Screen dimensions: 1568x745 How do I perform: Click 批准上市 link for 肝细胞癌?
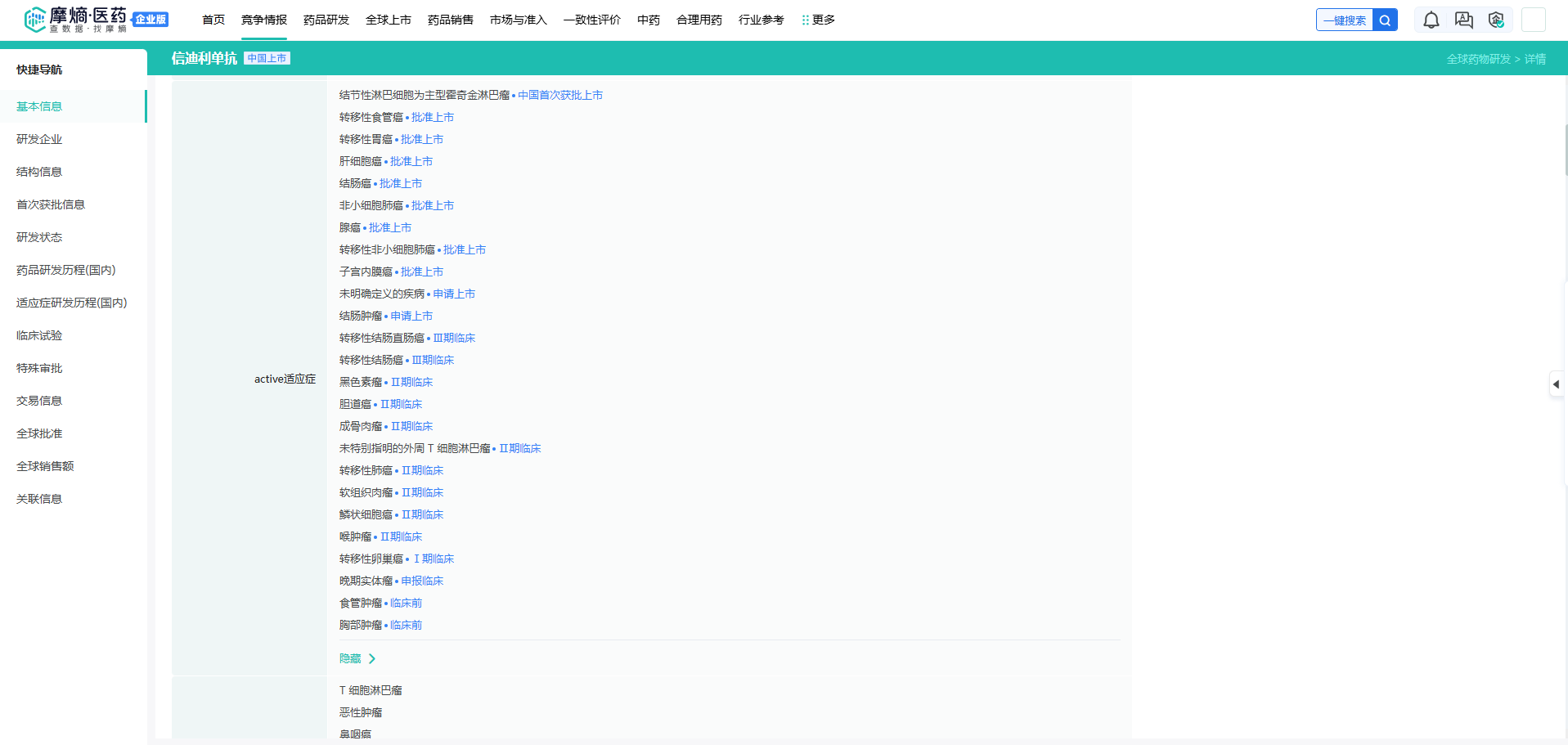pyautogui.click(x=411, y=161)
